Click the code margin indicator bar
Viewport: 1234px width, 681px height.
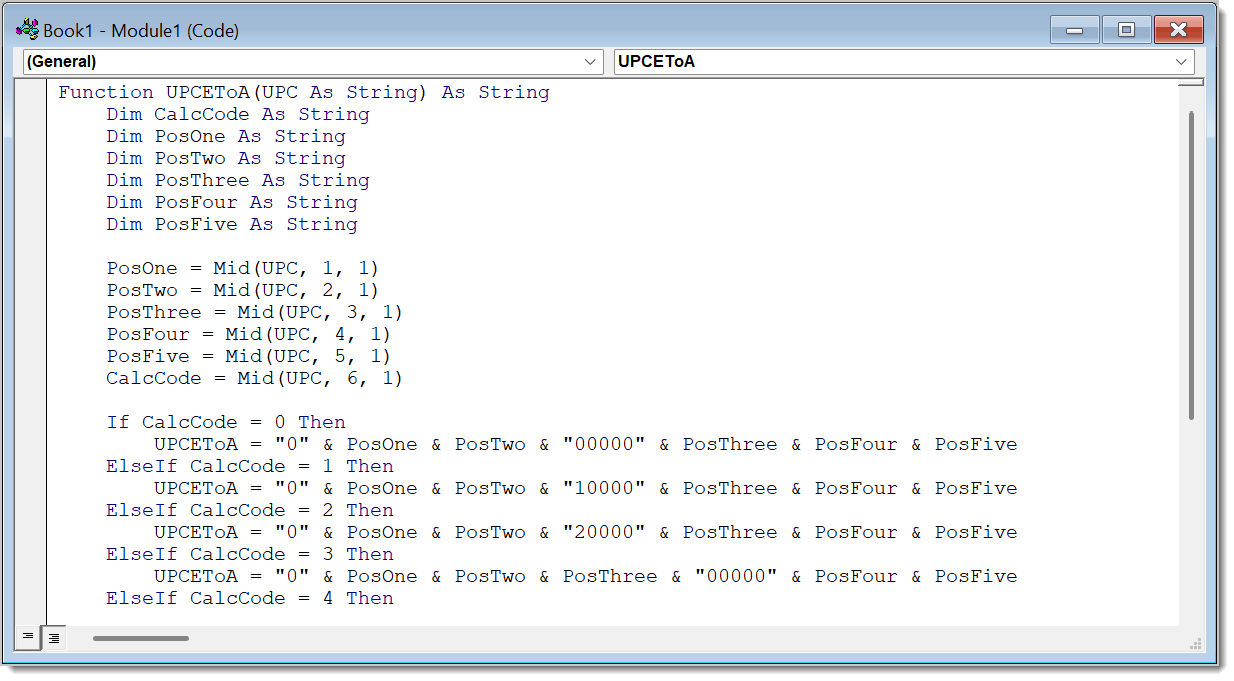pyautogui.click(x=32, y=353)
